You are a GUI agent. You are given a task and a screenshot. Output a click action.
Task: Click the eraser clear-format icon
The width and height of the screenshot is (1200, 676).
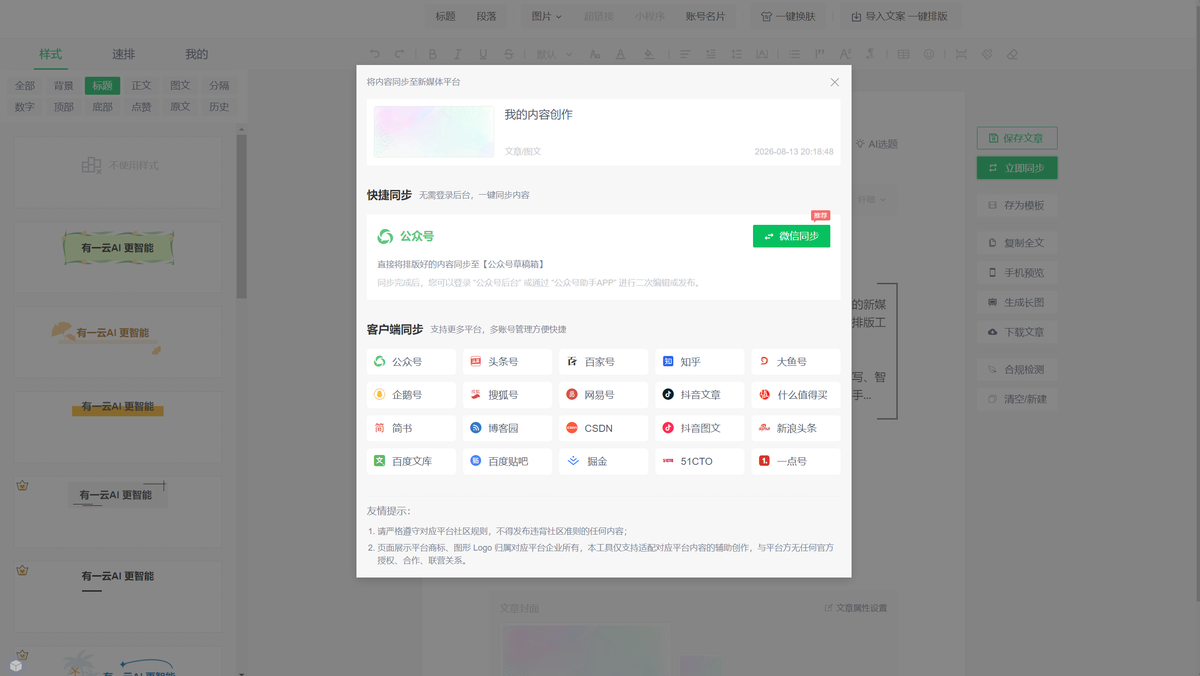[x=1012, y=54]
